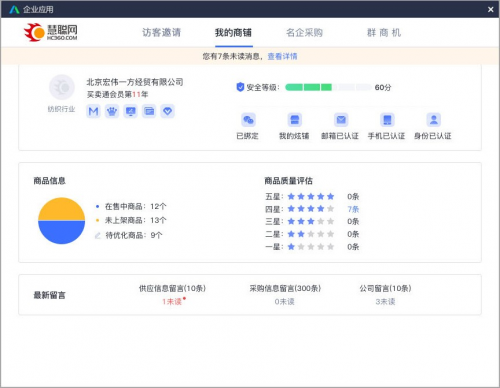Click the five-star rating row stars
This screenshot has height=388, width=500.
tap(311, 196)
